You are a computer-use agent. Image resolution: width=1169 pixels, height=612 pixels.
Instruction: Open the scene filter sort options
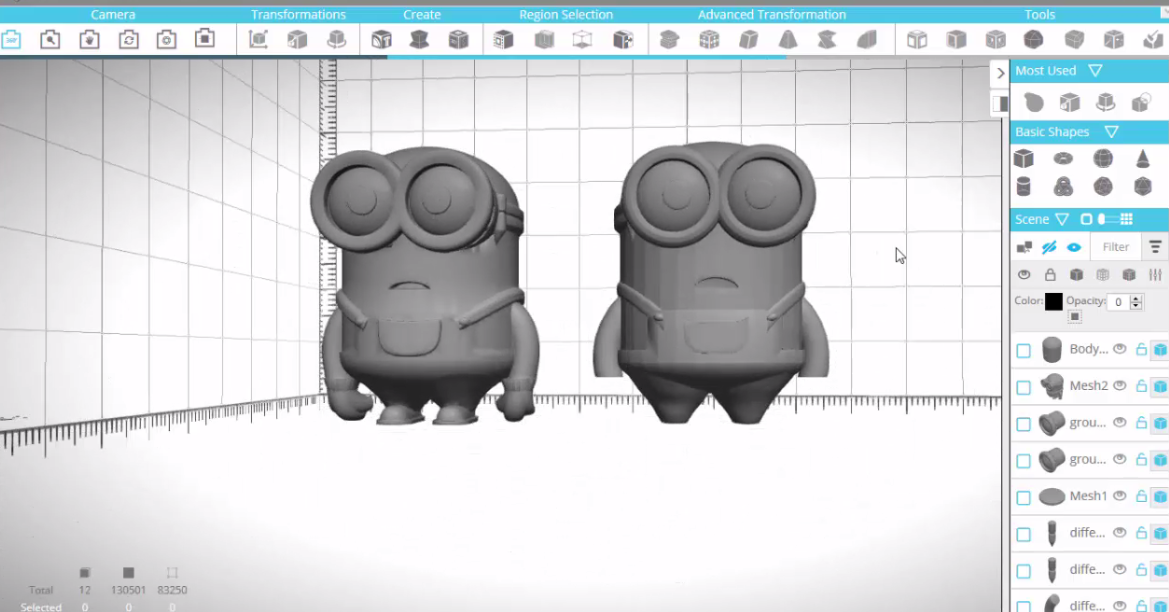[x=1155, y=247]
